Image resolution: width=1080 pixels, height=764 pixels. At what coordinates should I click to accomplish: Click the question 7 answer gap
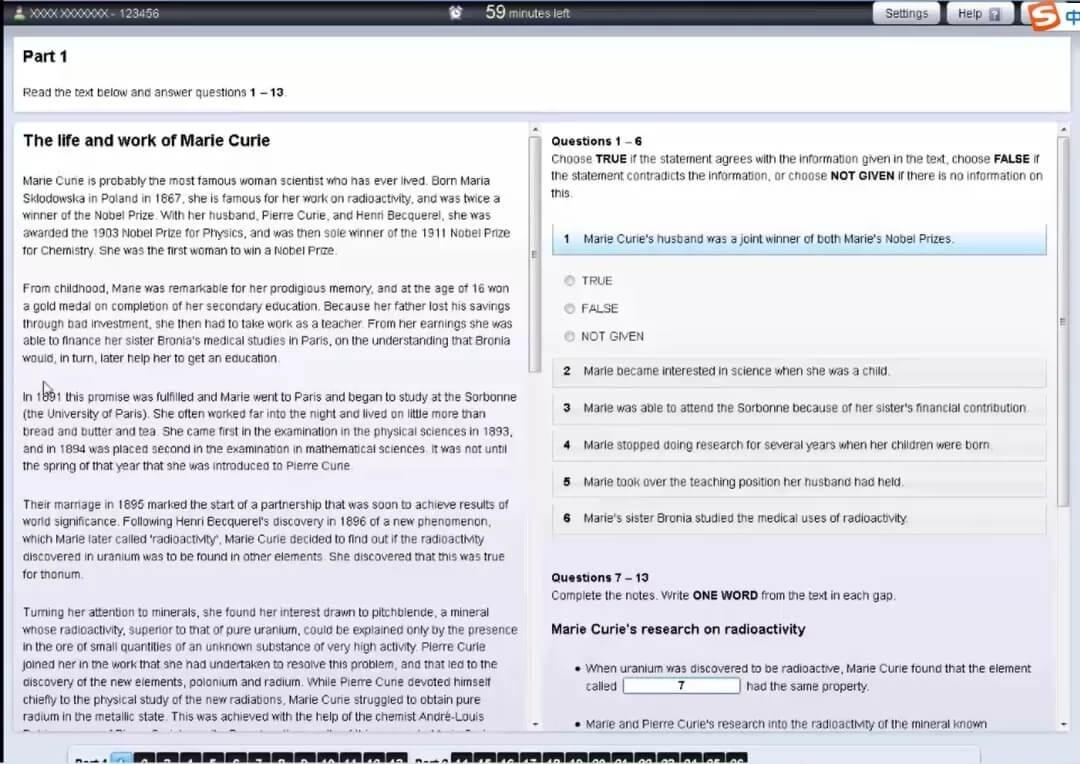pos(681,686)
